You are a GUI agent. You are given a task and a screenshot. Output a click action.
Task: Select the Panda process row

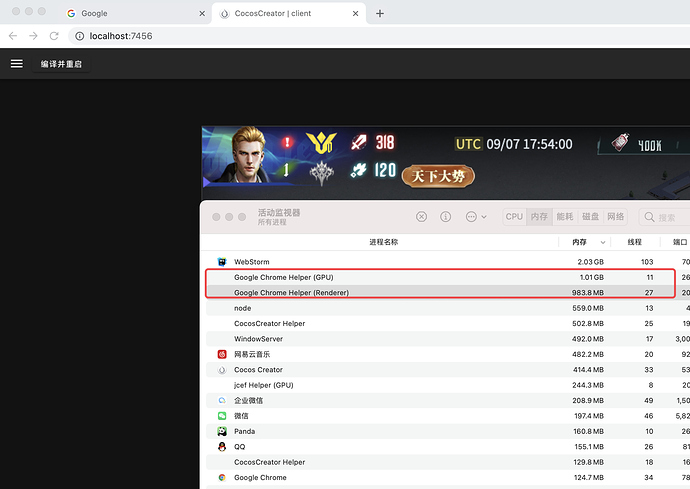point(448,431)
